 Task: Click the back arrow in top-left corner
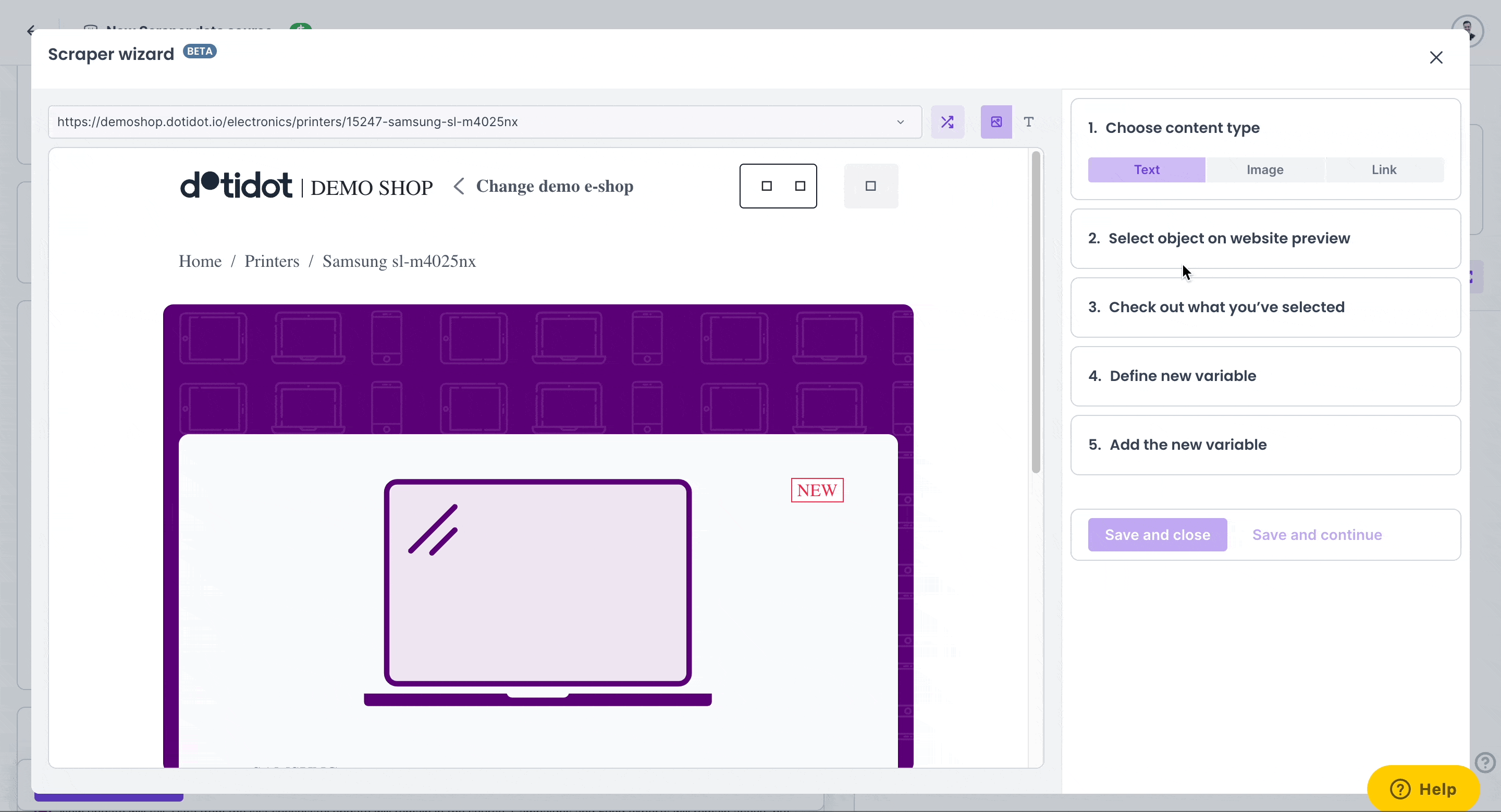click(x=31, y=30)
